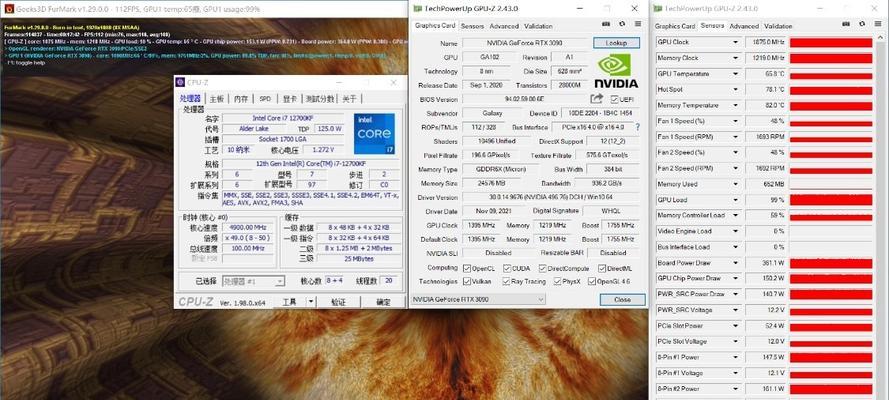Open hamburger menu in Graphics Card GPU-Z window
This screenshot has width=889, height=400.
[x=638, y=24]
